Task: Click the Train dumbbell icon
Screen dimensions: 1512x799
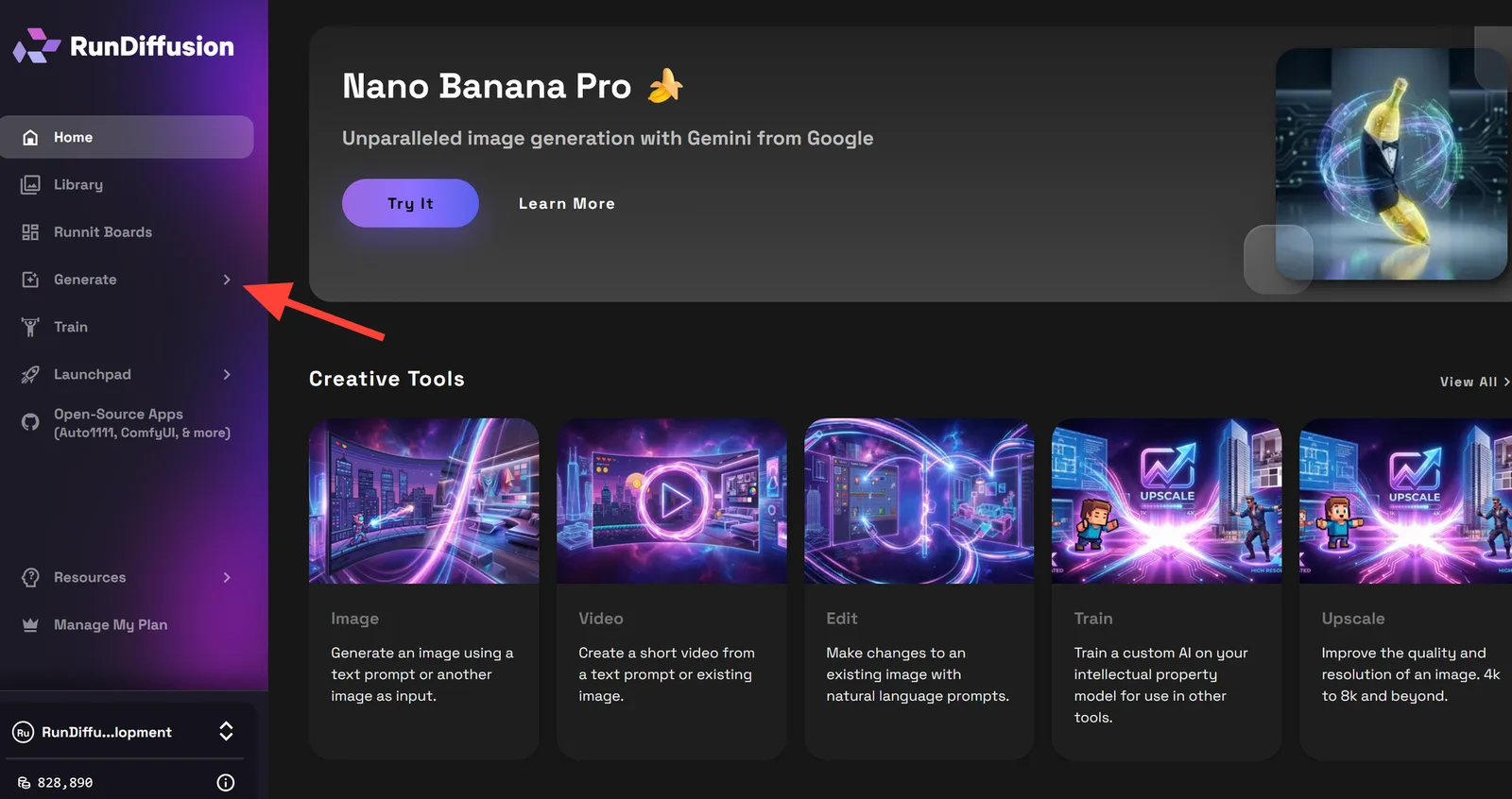Action: tap(30, 327)
